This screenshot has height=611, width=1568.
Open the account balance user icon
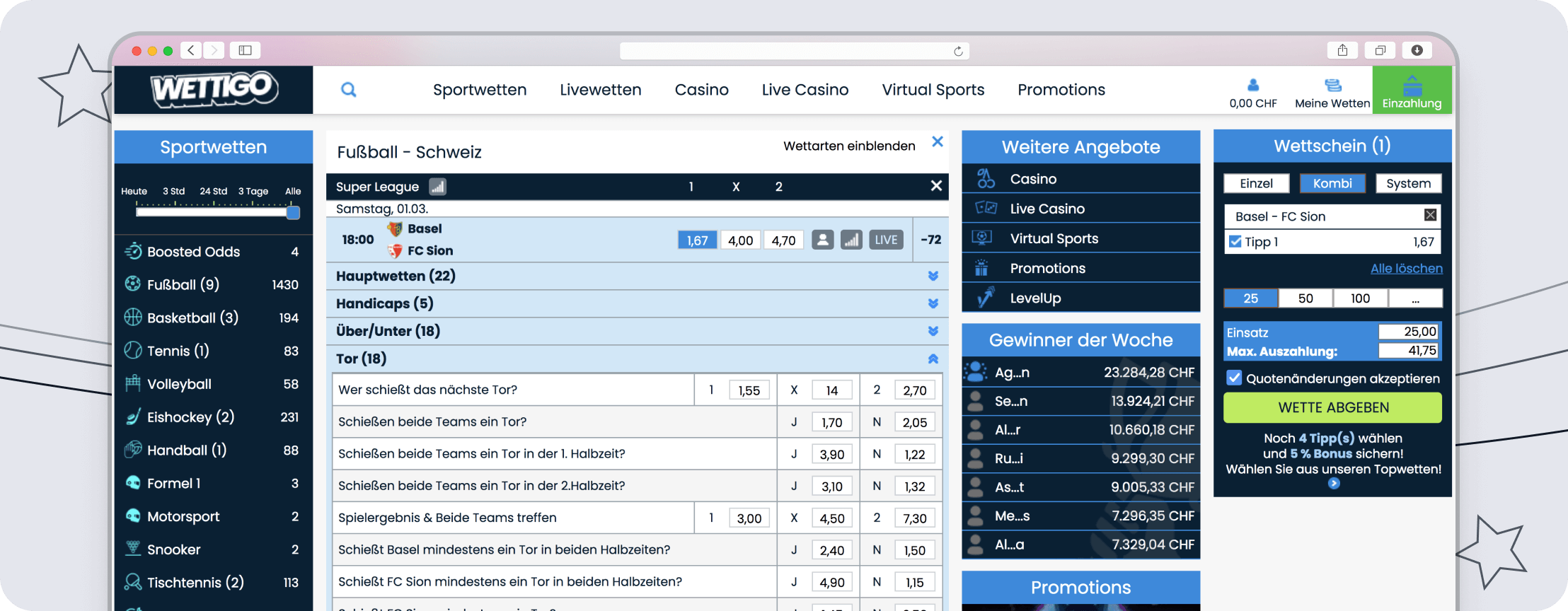tap(1253, 85)
